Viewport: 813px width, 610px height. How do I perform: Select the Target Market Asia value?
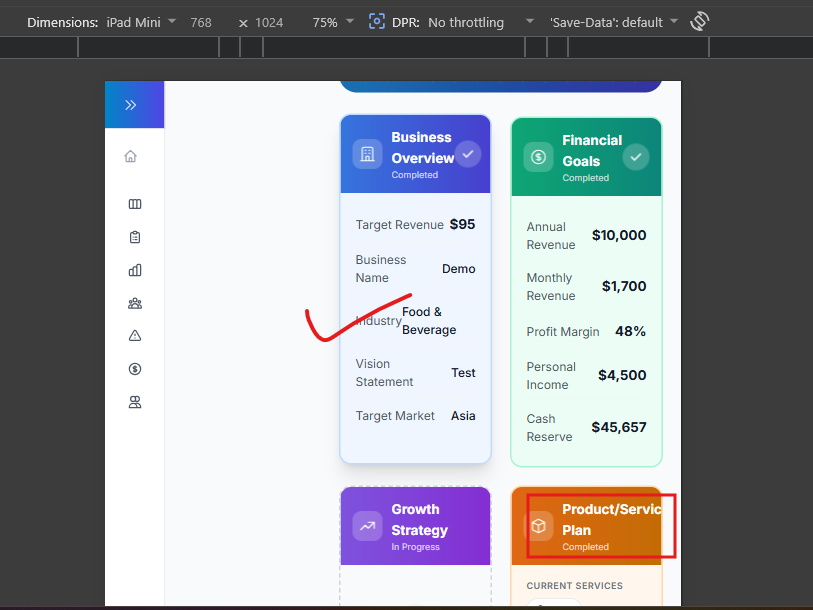coord(463,415)
